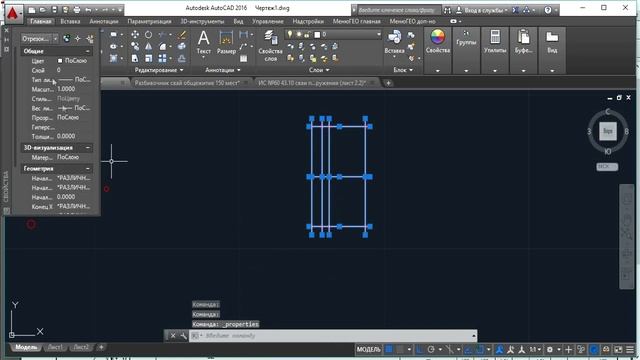Click the Select Objects icon in Properties palette
This screenshot has height=360, width=640.
pyautogui.click(x=78, y=39)
